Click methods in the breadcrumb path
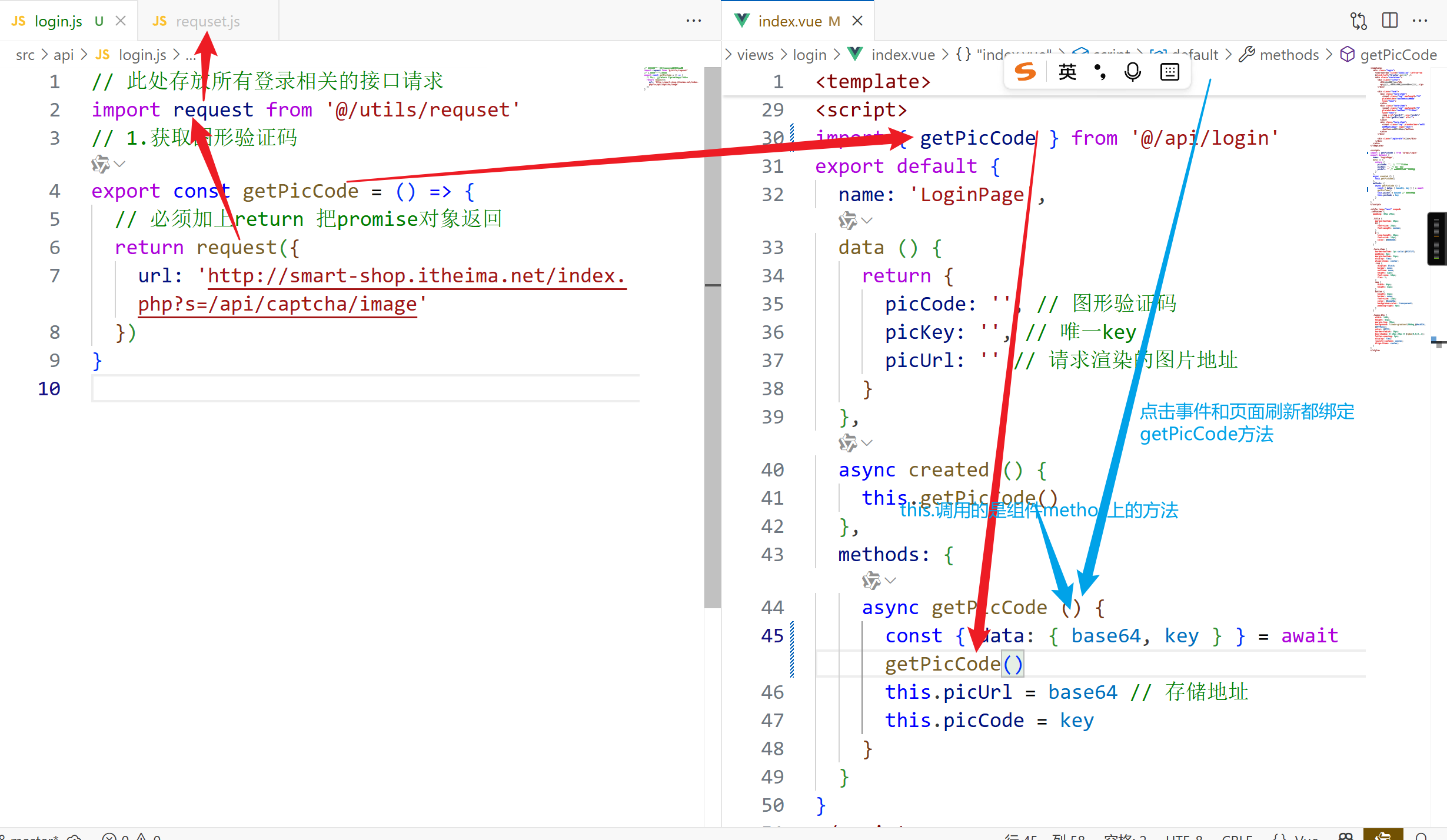The height and width of the screenshot is (840, 1447). click(1289, 55)
